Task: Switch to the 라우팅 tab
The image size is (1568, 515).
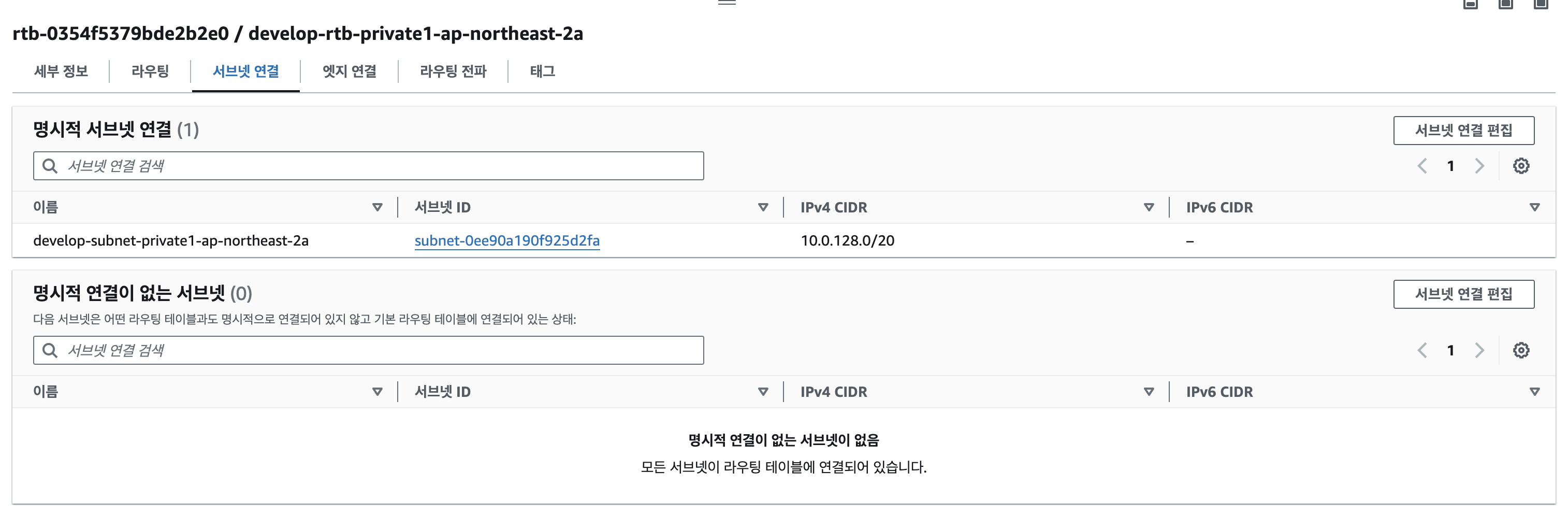Action: [150, 71]
